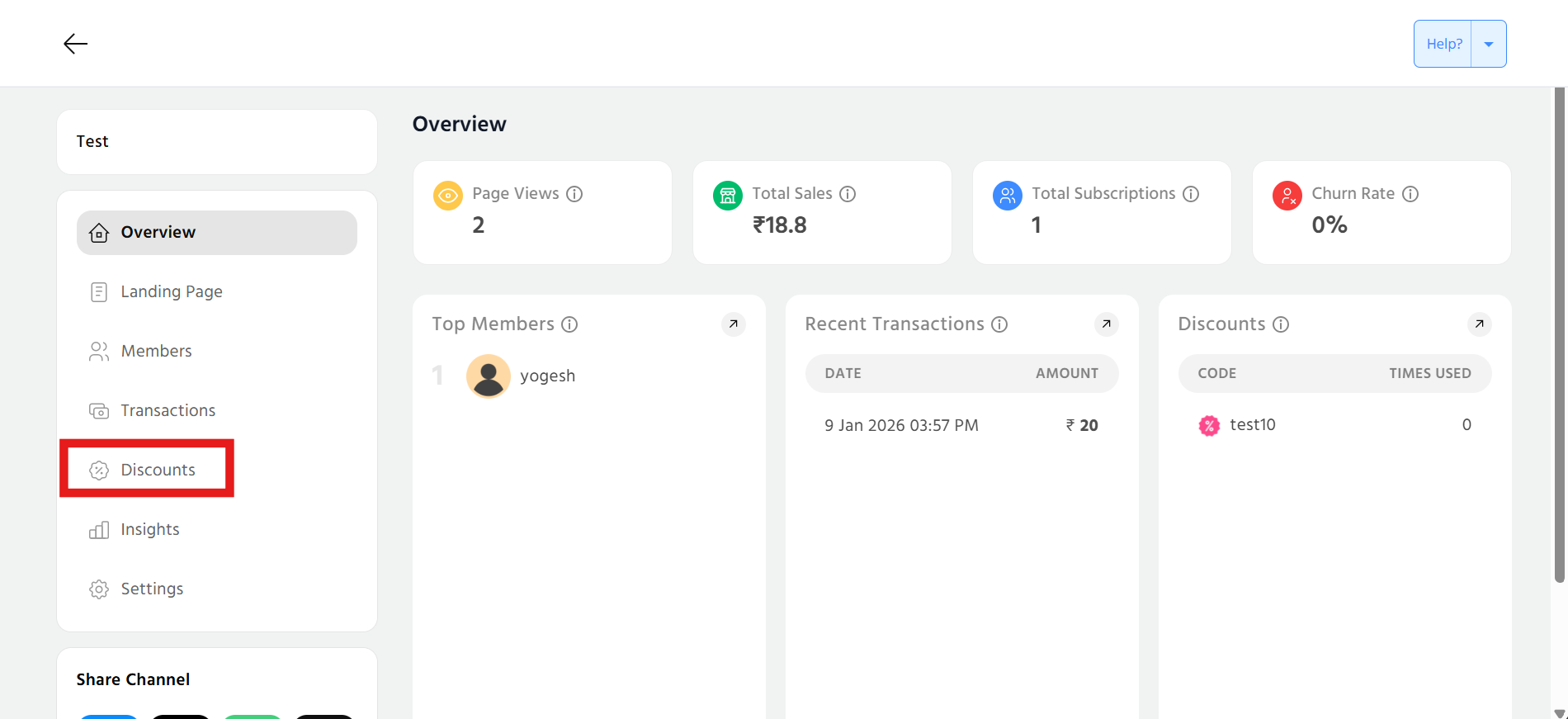1568x719 pixels.
Task: Open the Help dropdown arrow
Action: tap(1489, 44)
